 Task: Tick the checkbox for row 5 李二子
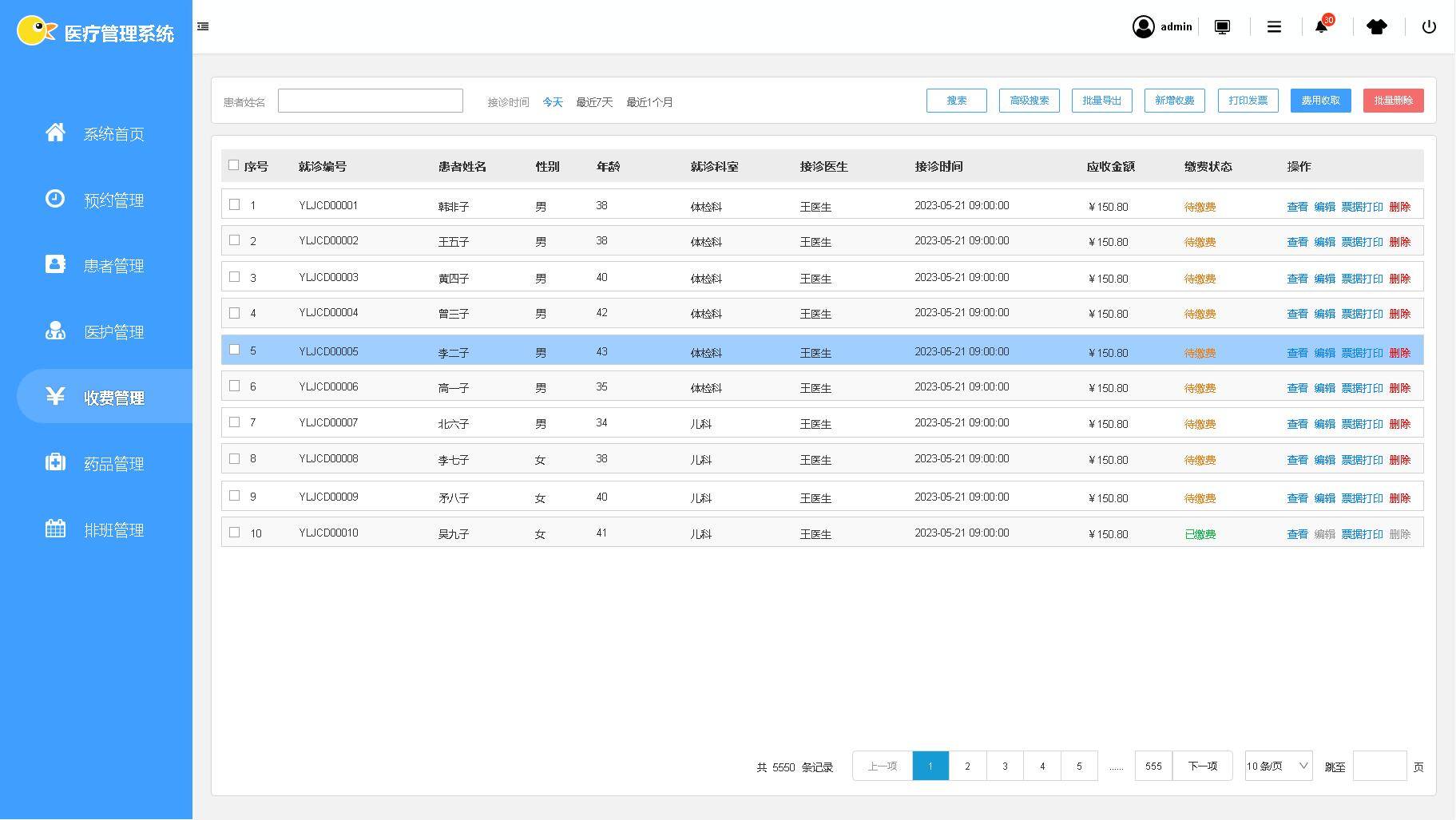pos(234,350)
